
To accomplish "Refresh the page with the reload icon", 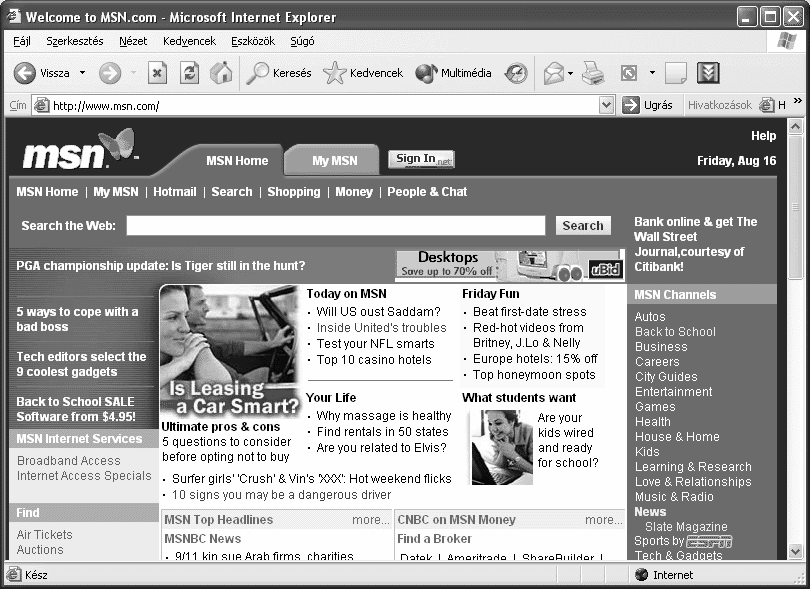I will [190, 73].
